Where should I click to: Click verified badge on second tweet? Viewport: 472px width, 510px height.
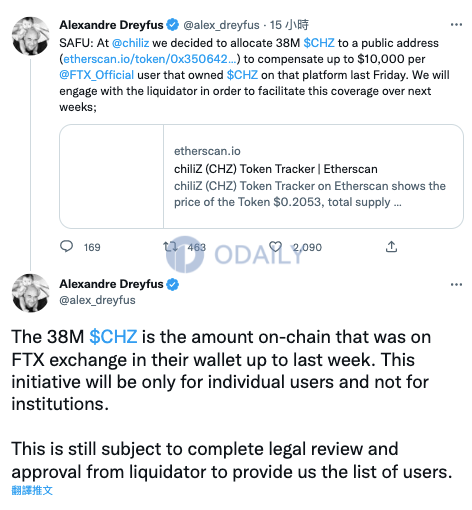point(172,284)
